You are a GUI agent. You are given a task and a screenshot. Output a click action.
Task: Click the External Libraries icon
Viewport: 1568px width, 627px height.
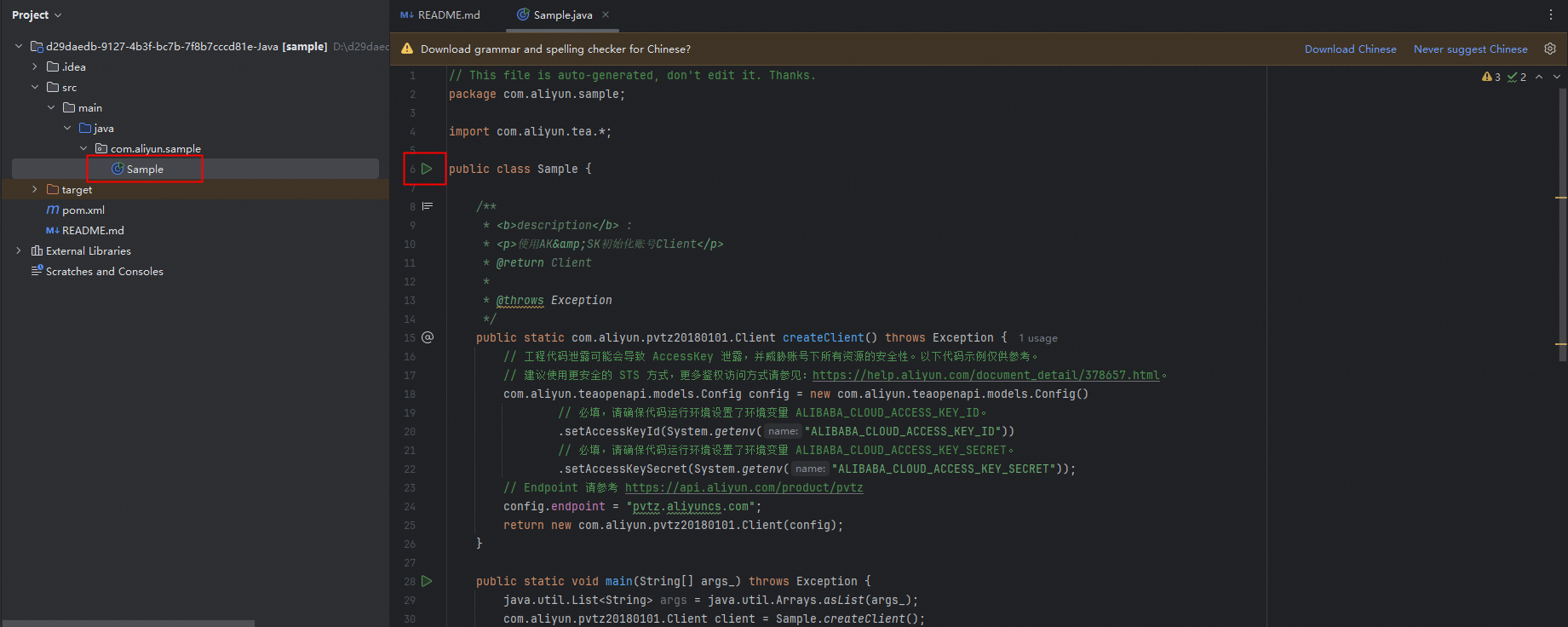point(37,250)
